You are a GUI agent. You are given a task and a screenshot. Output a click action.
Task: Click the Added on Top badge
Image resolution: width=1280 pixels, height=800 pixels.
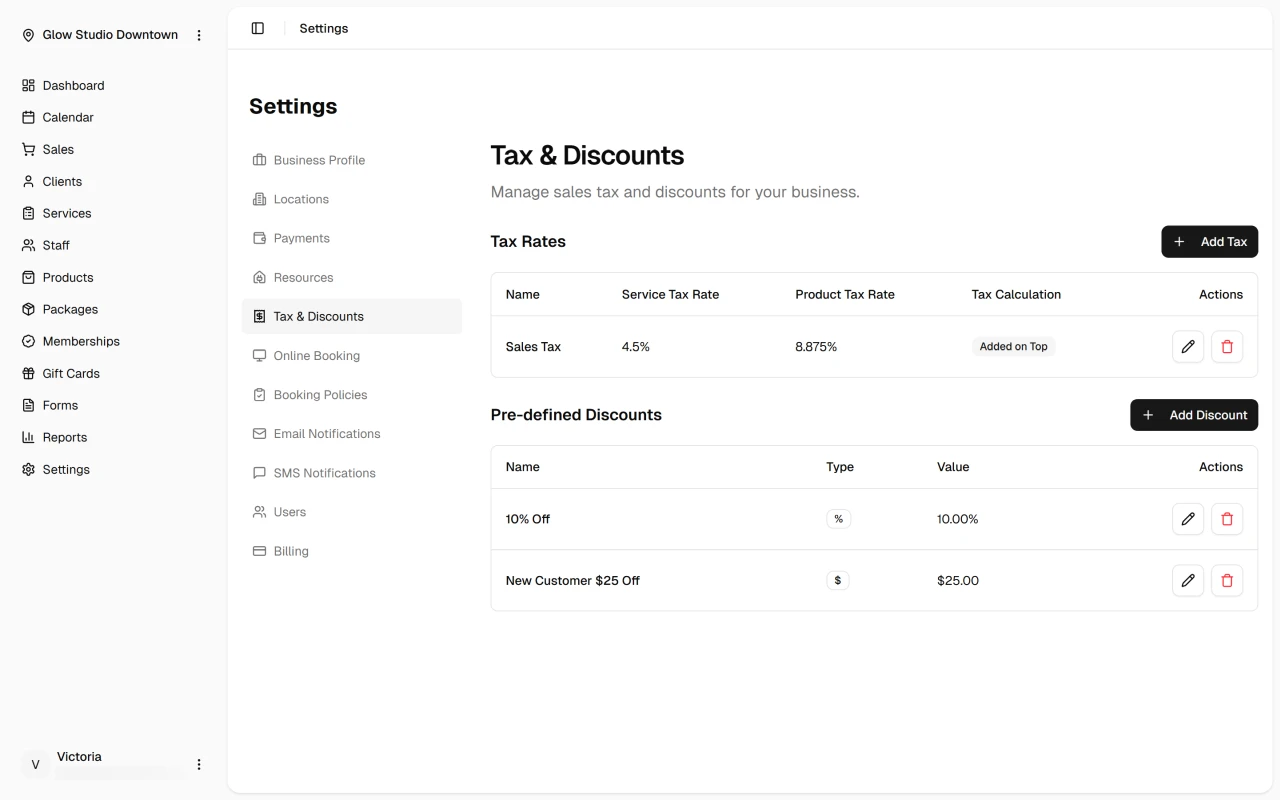pyautogui.click(x=1013, y=347)
